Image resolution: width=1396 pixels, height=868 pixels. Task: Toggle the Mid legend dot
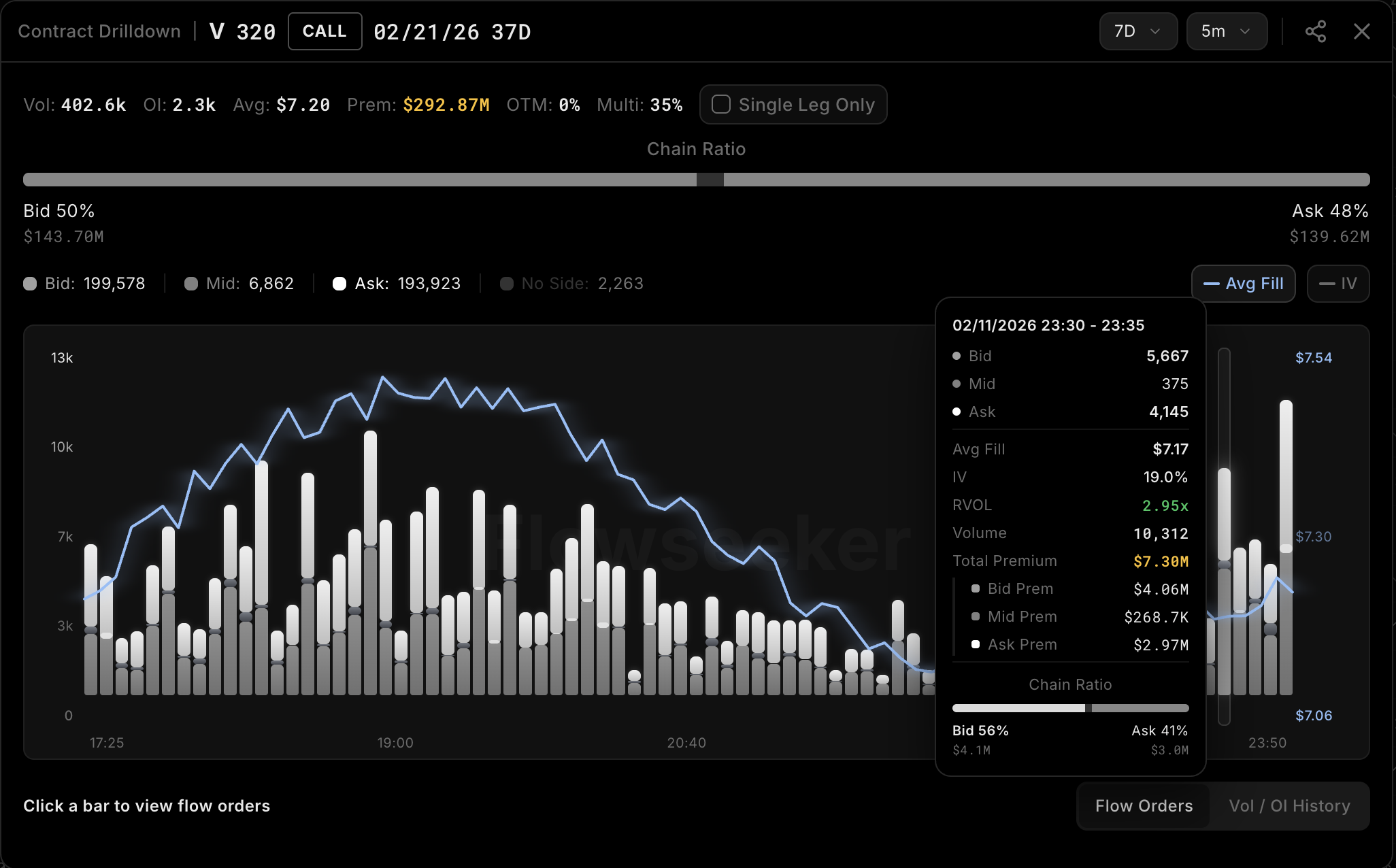(191, 284)
